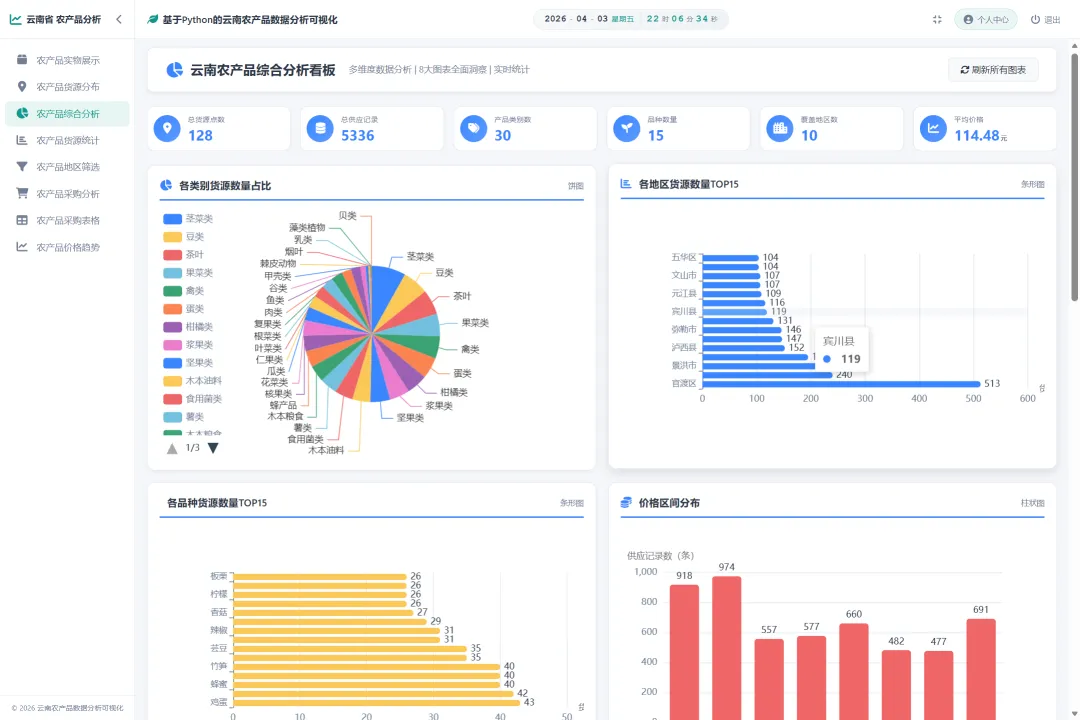Viewport: 1080px width, 720px height.
Task: Click the light blue 薯类 legend swatch
Action: click(172, 417)
